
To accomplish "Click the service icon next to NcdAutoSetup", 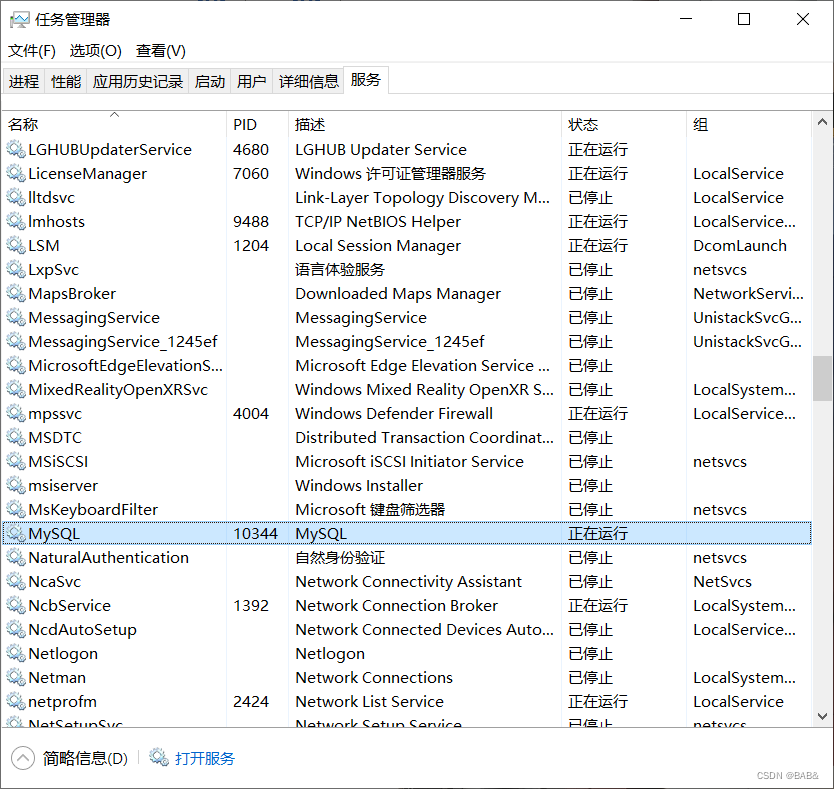I will tap(16, 629).
